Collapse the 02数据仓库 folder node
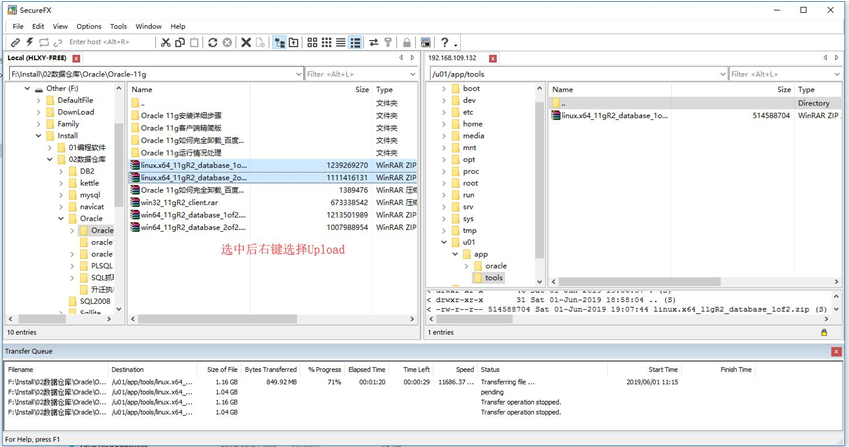The width and height of the screenshot is (849, 447). point(50,160)
